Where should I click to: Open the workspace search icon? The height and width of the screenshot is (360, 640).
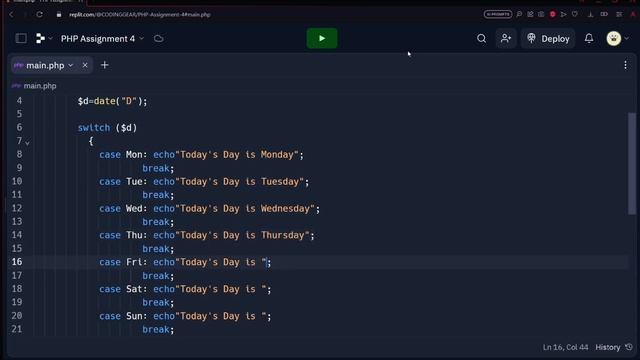[x=481, y=38]
